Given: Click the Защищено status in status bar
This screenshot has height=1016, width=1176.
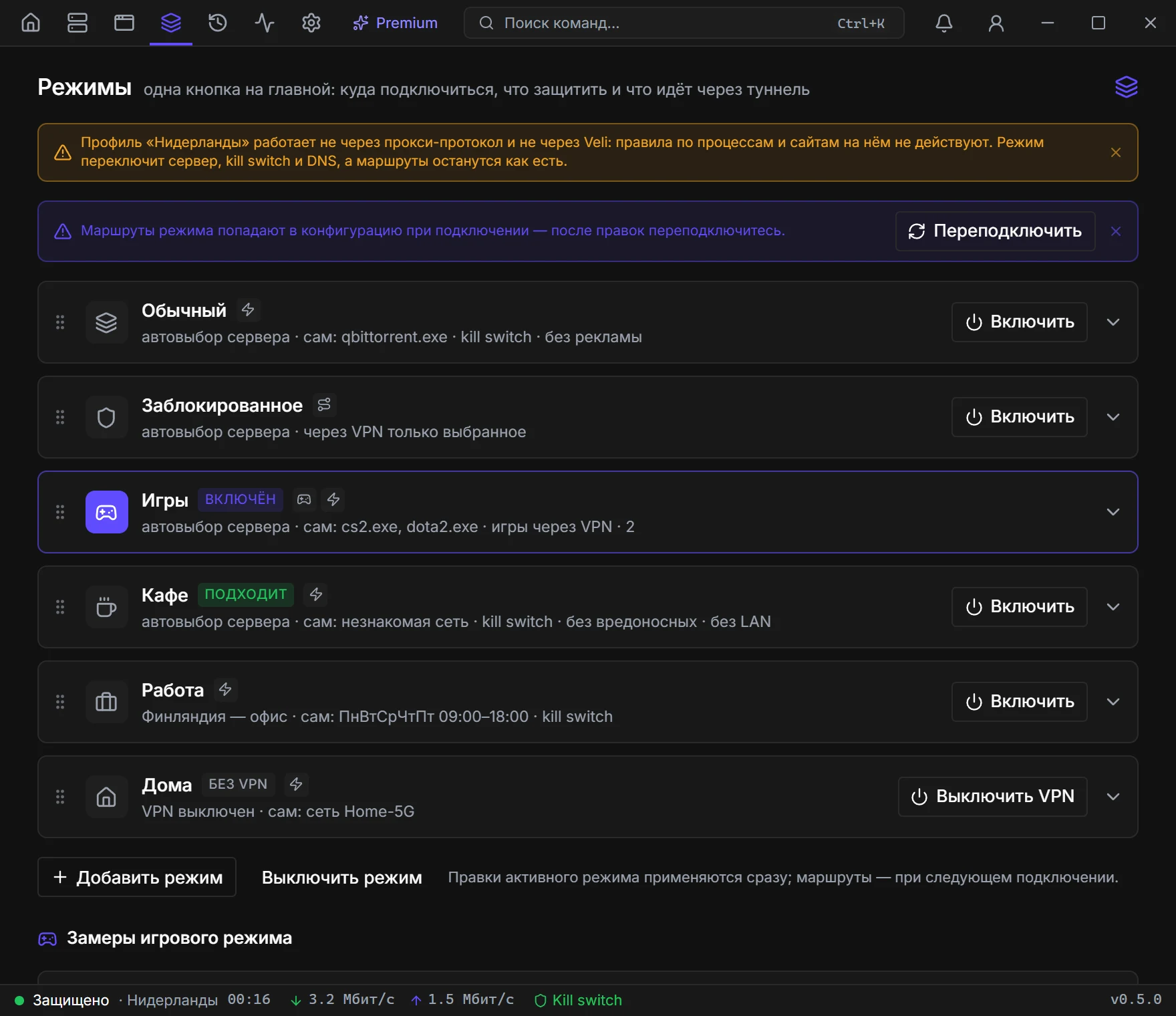Looking at the screenshot, I should click(x=71, y=1001).
